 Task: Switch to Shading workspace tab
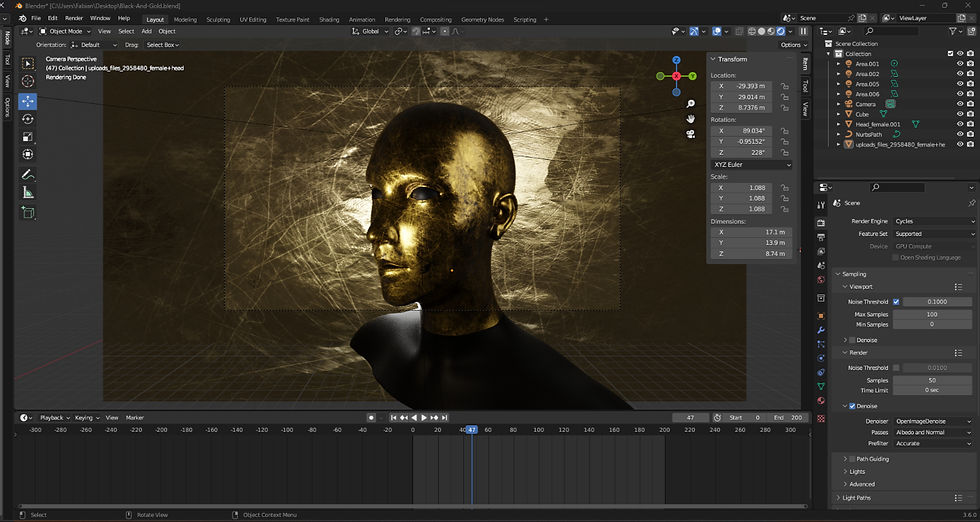point(329,19)
